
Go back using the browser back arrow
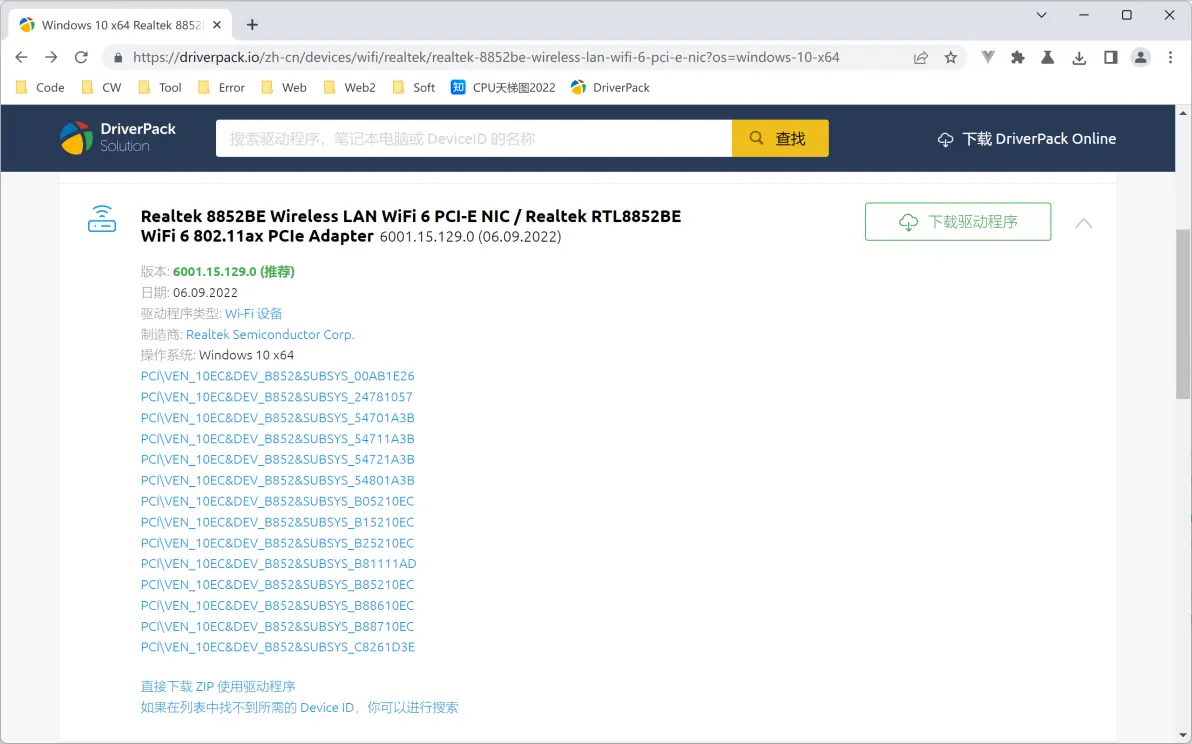click(21, 57)
